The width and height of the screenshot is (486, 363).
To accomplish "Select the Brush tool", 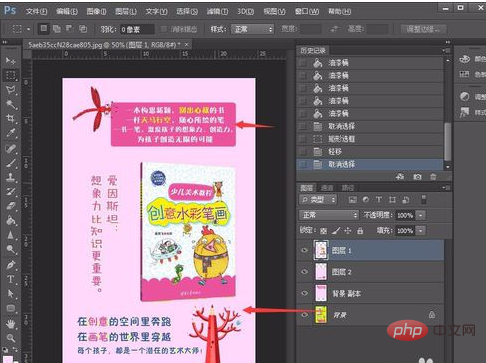I will coord(11,163).
